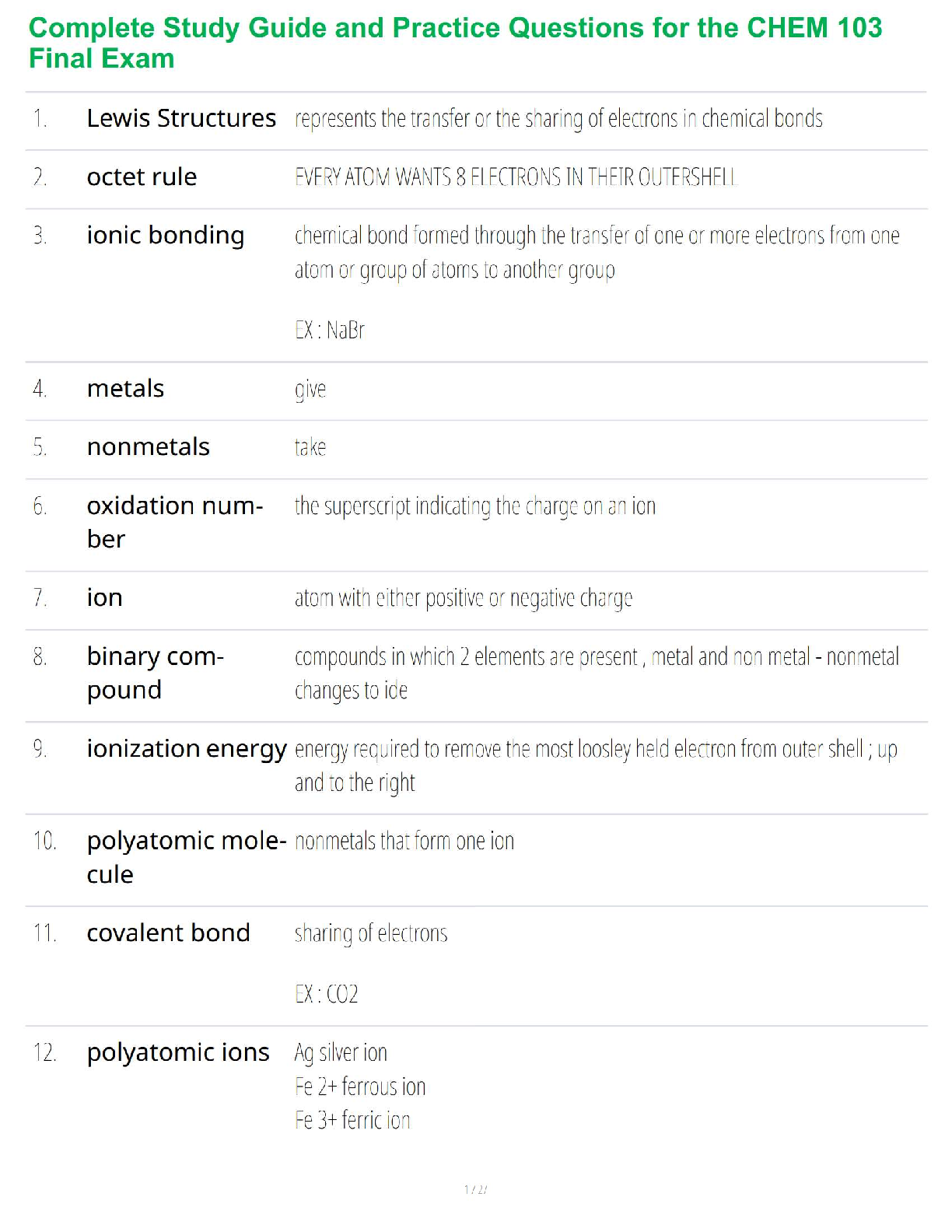Select the "ionic bonding" term
The image size is (952, 1232).
click(x=166, y=236)
